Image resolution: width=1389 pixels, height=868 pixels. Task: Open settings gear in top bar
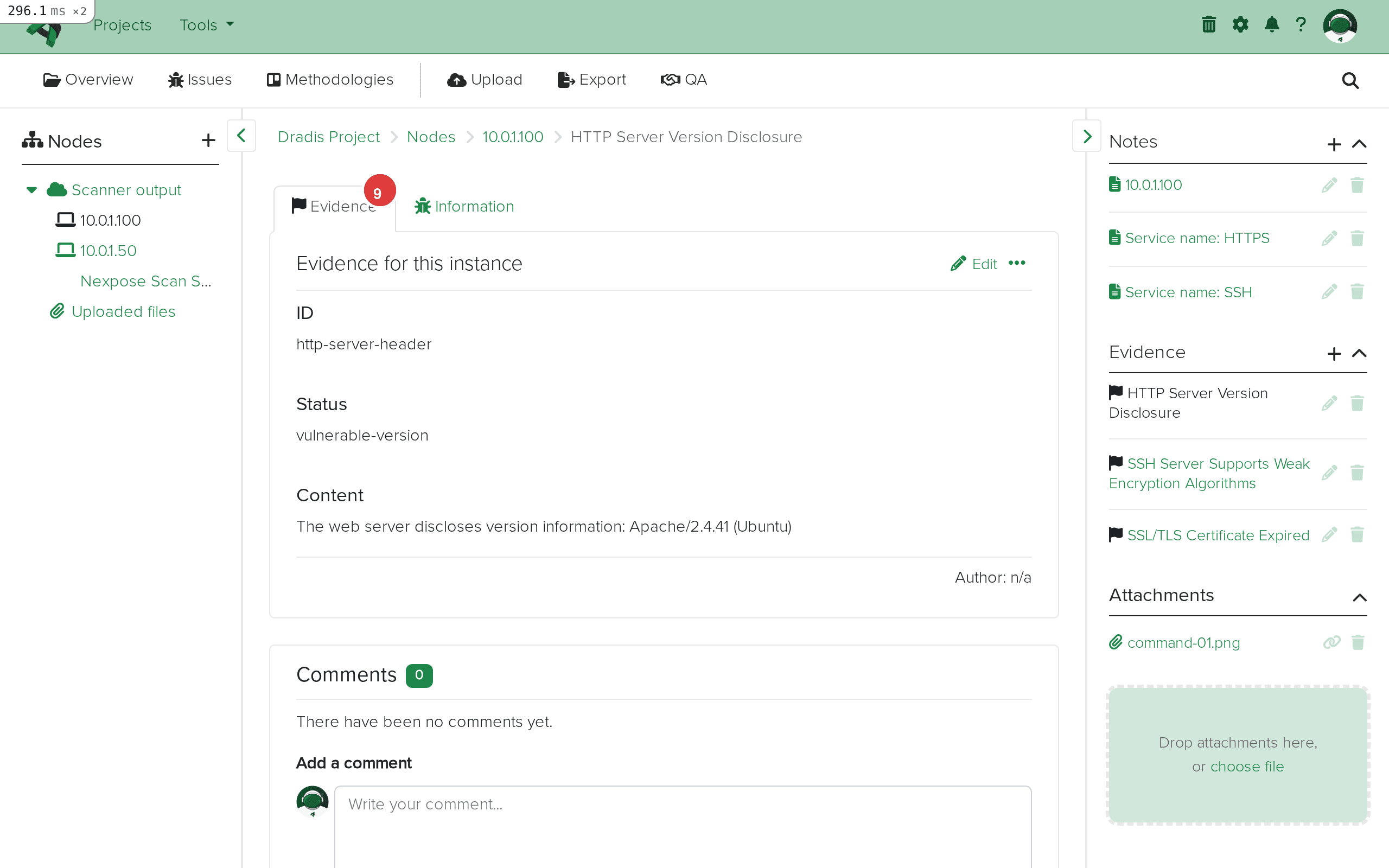[x=1240, y=25]
